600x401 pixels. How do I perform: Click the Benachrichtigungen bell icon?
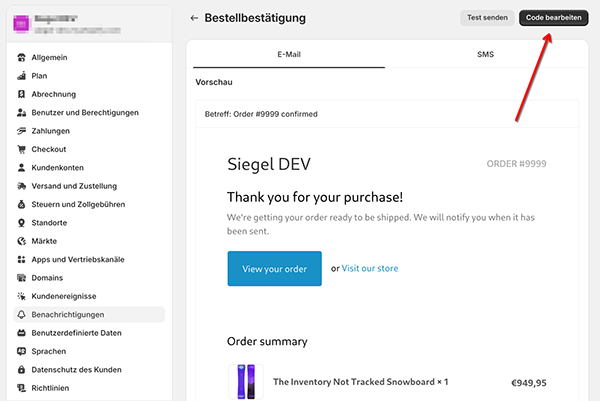pyautogui.click(x=22, y=314)
